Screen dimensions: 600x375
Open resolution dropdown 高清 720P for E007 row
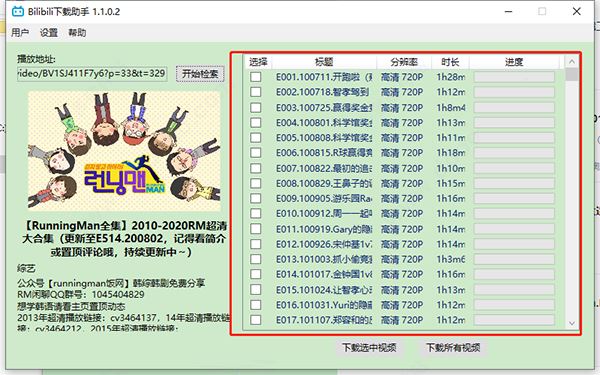(402, 168)
